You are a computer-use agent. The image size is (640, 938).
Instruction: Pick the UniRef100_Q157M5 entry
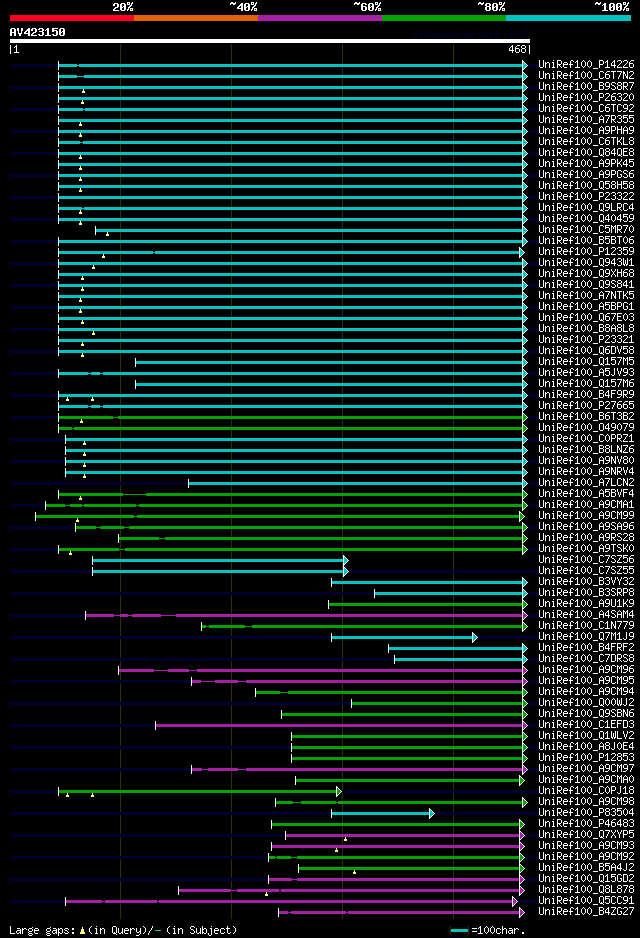(x=586, y=362)
